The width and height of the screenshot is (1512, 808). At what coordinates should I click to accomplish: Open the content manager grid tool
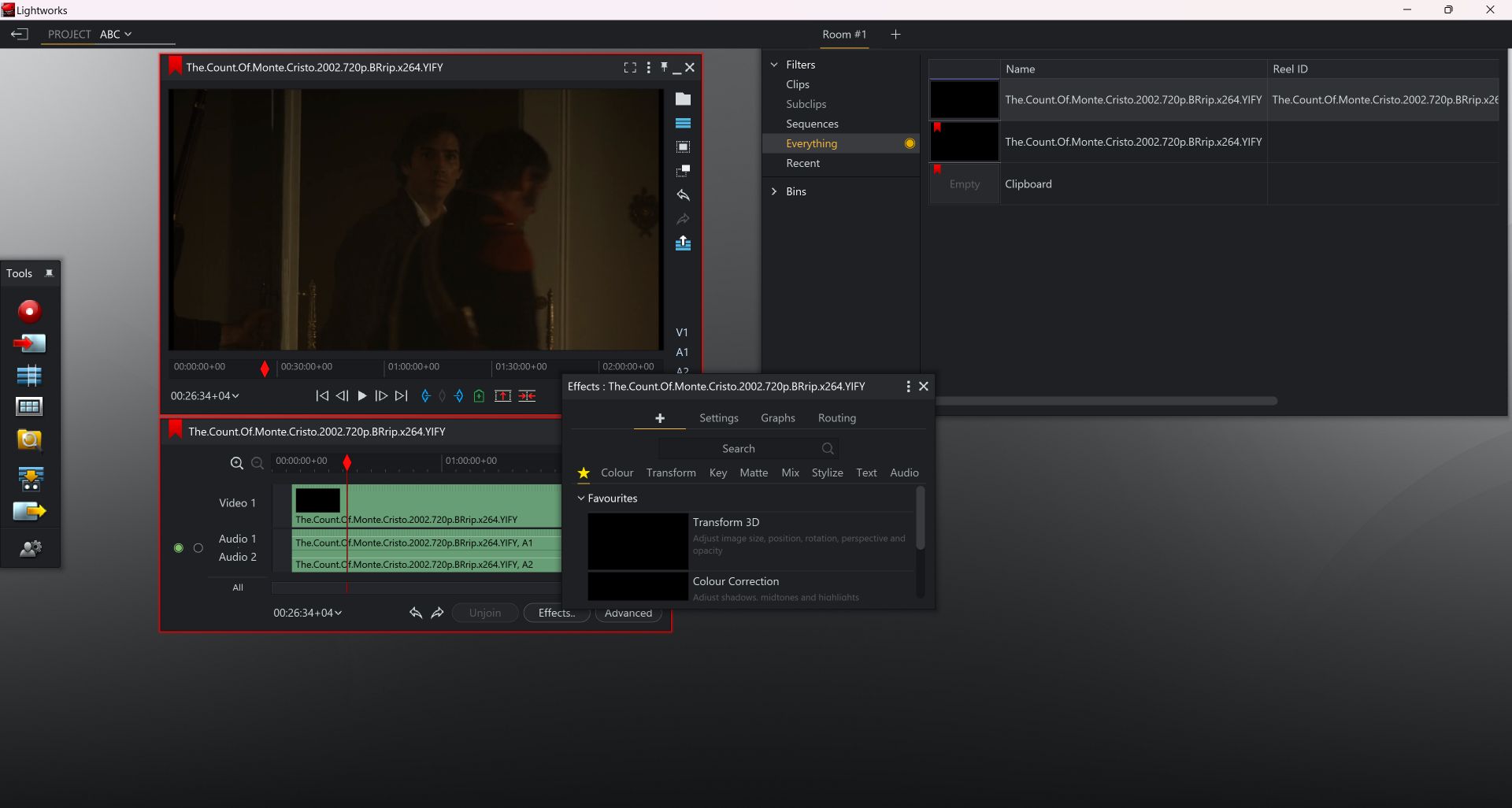tap(29, 407)
